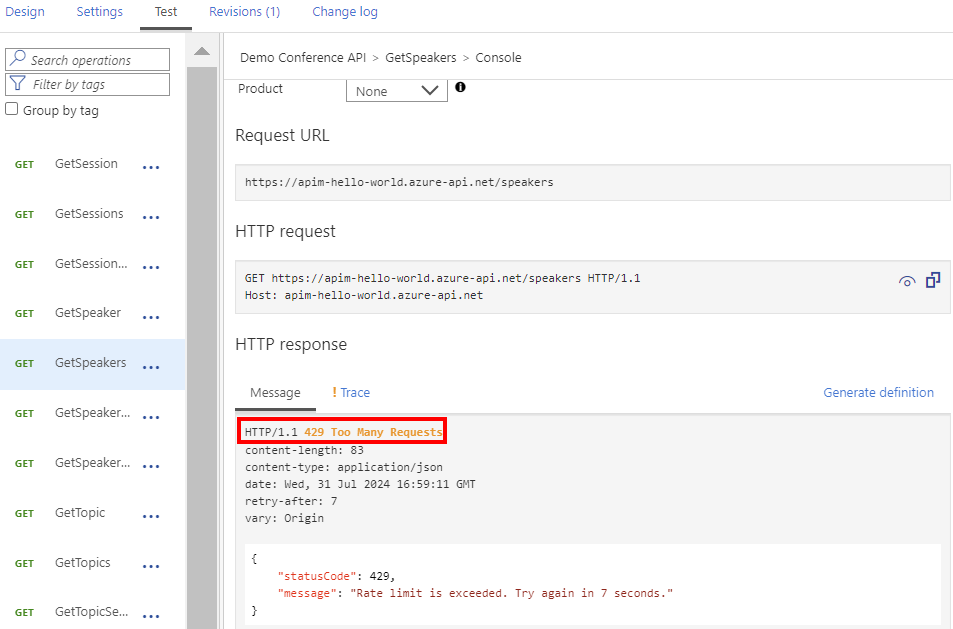Open ellipsis menu for GetSpeaker operation
This screenshot has width=953, height=629.
click(x=151, y=317)
